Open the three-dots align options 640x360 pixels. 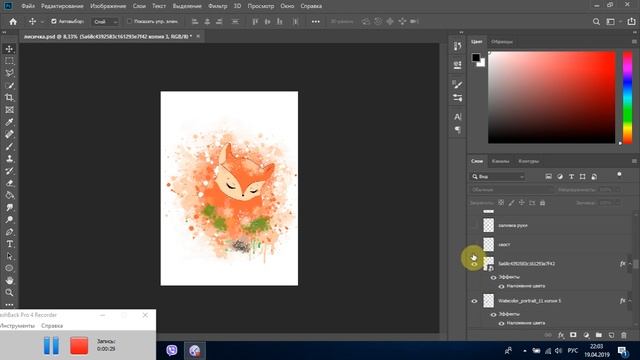click(316, 22)
